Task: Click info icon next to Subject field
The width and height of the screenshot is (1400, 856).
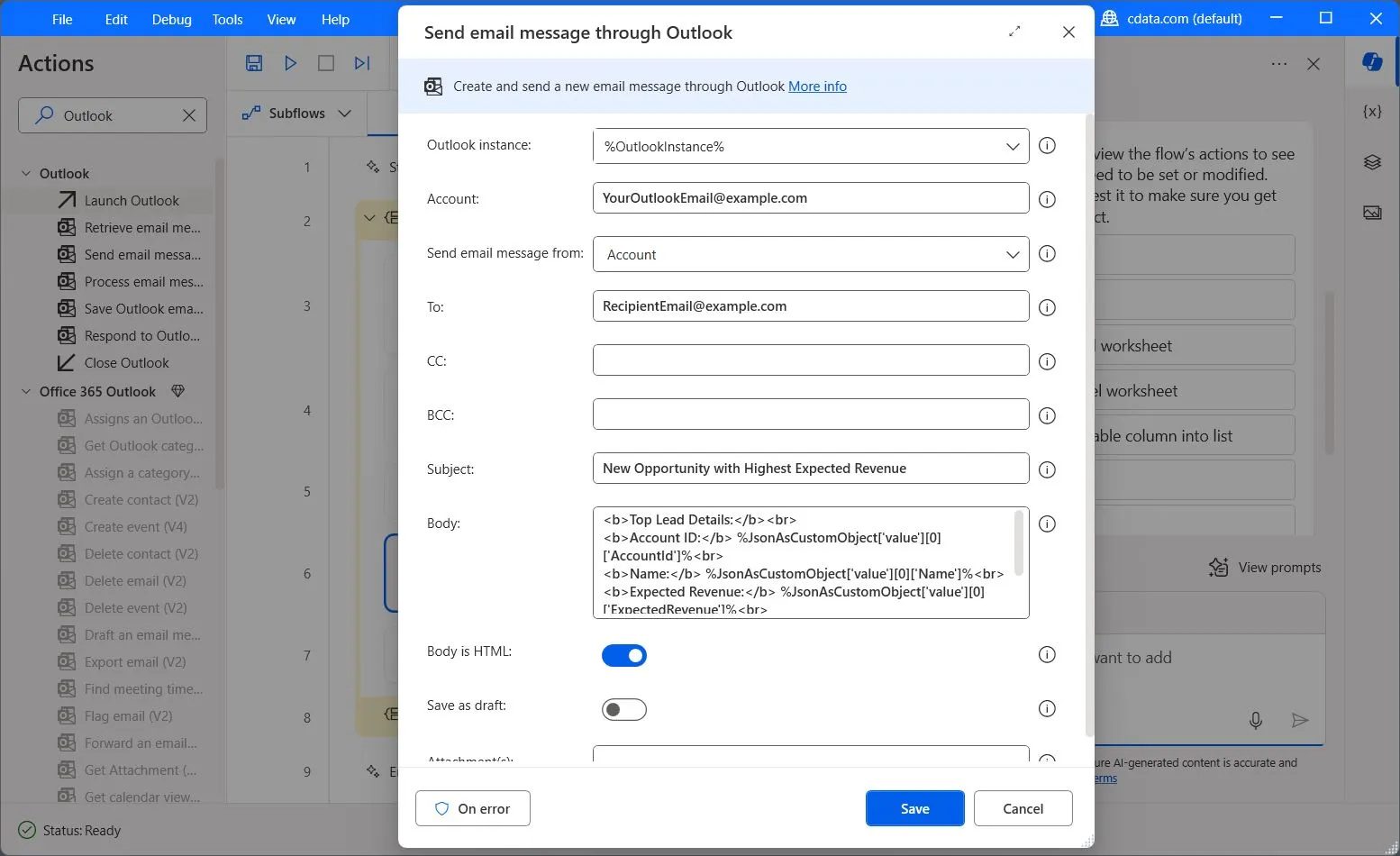Action: tap(1047, 469)
